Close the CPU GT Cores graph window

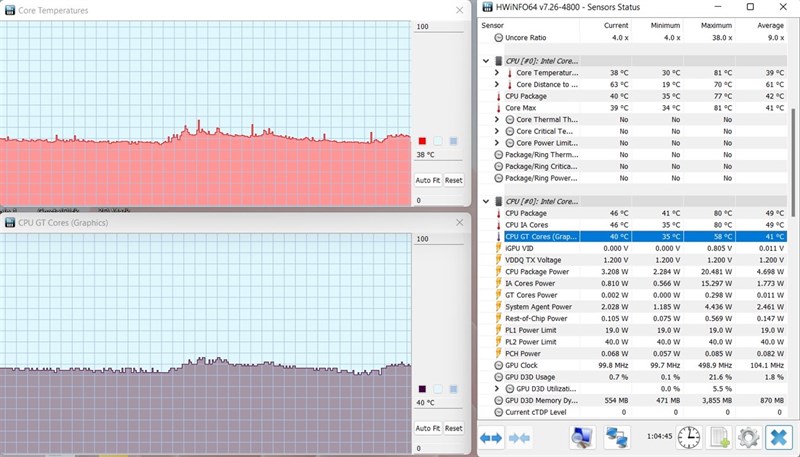(460, 222)
